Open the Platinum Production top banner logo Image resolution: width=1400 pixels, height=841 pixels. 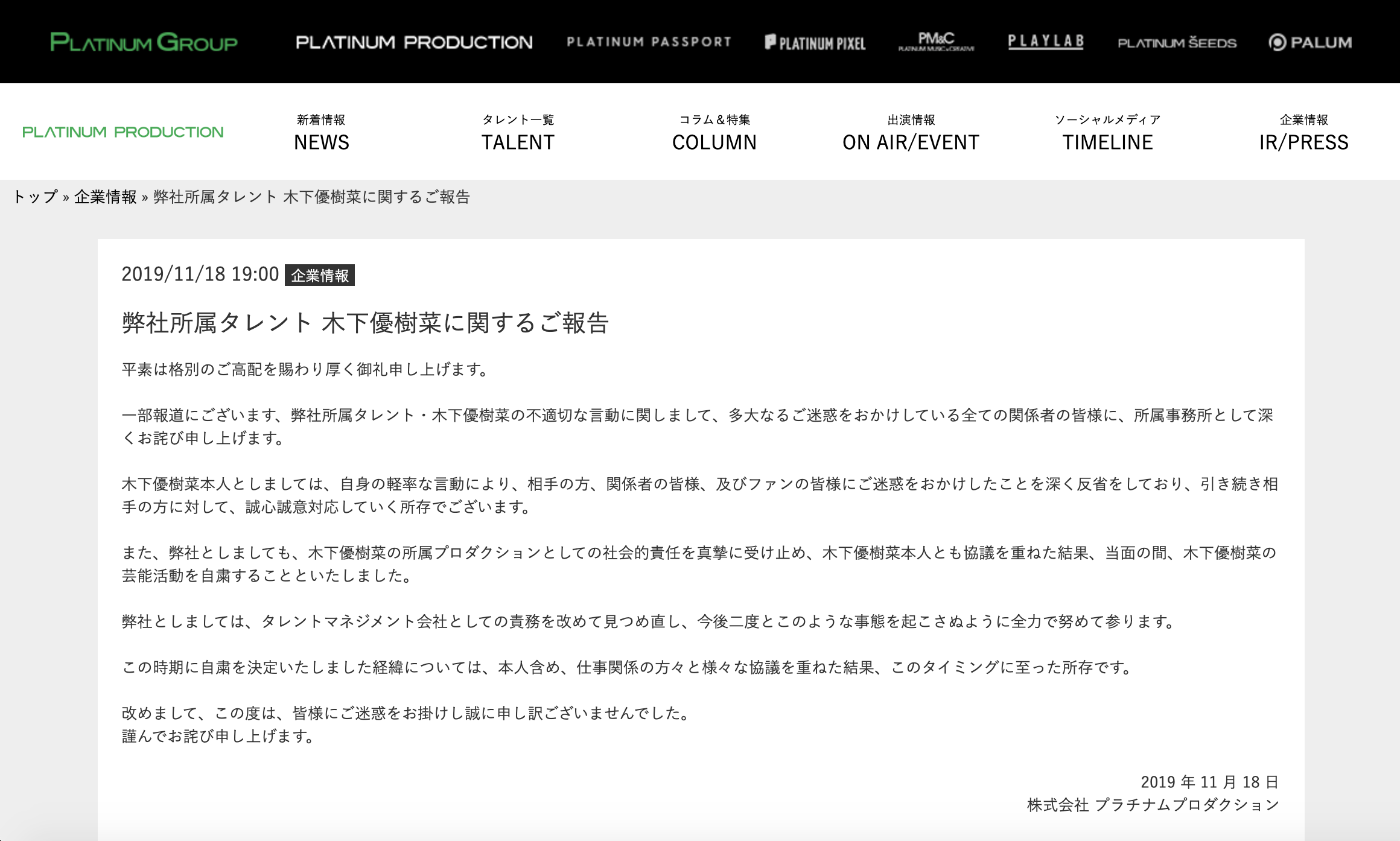coord(414,42)
